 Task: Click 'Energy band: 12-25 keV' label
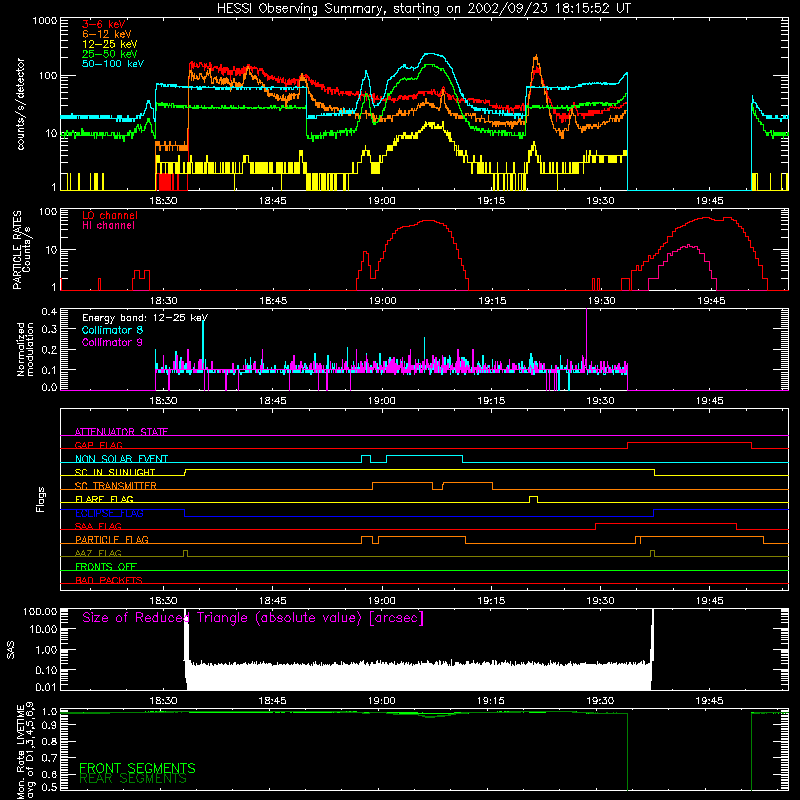click(x=145, y=318)
